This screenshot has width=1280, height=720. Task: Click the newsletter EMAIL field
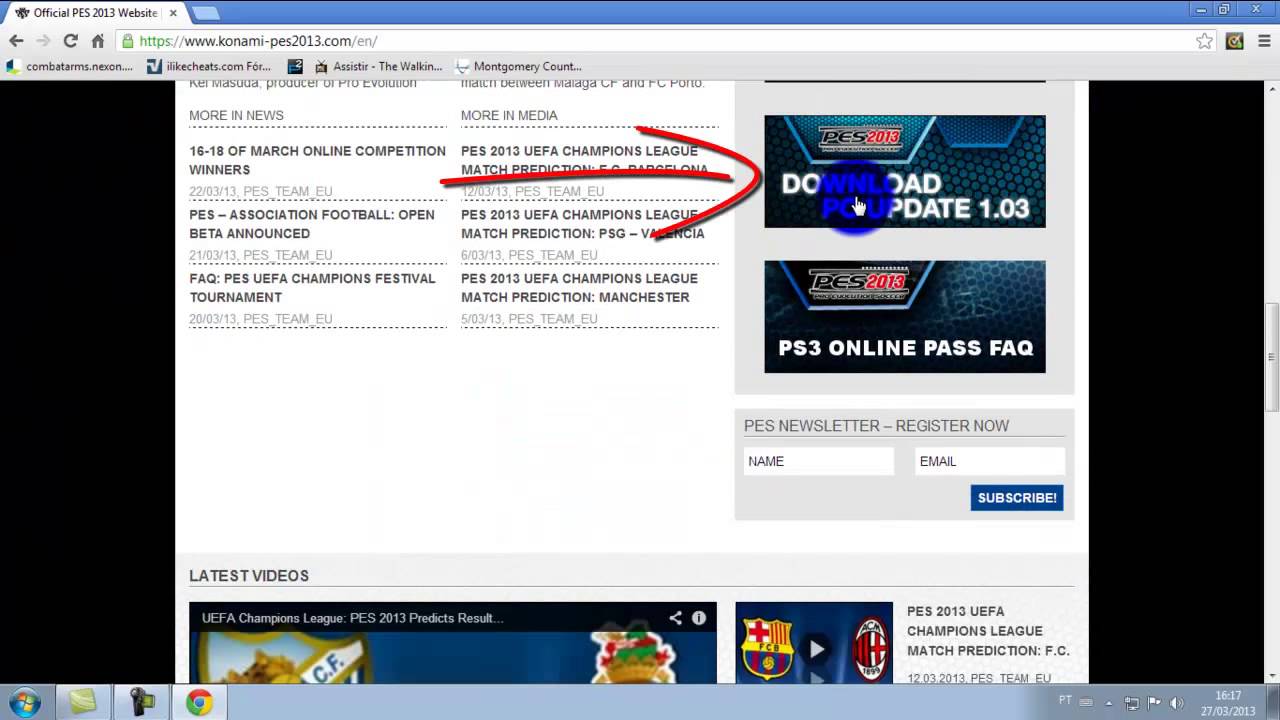coord(990,461)
